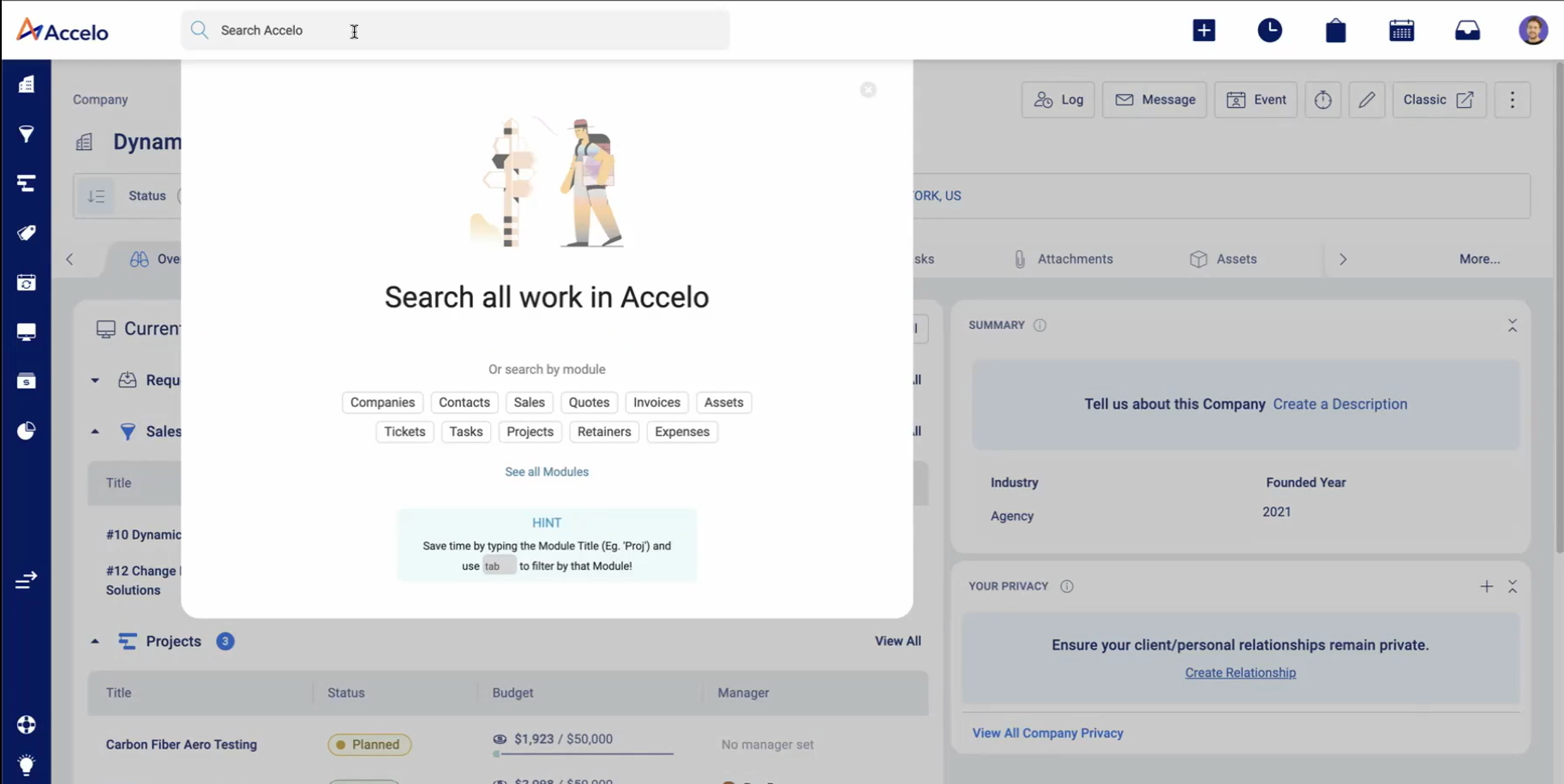Viewport: 1564px width, 784px height.
Task: Switch to the Overview tab
Action: coord(153,260)
